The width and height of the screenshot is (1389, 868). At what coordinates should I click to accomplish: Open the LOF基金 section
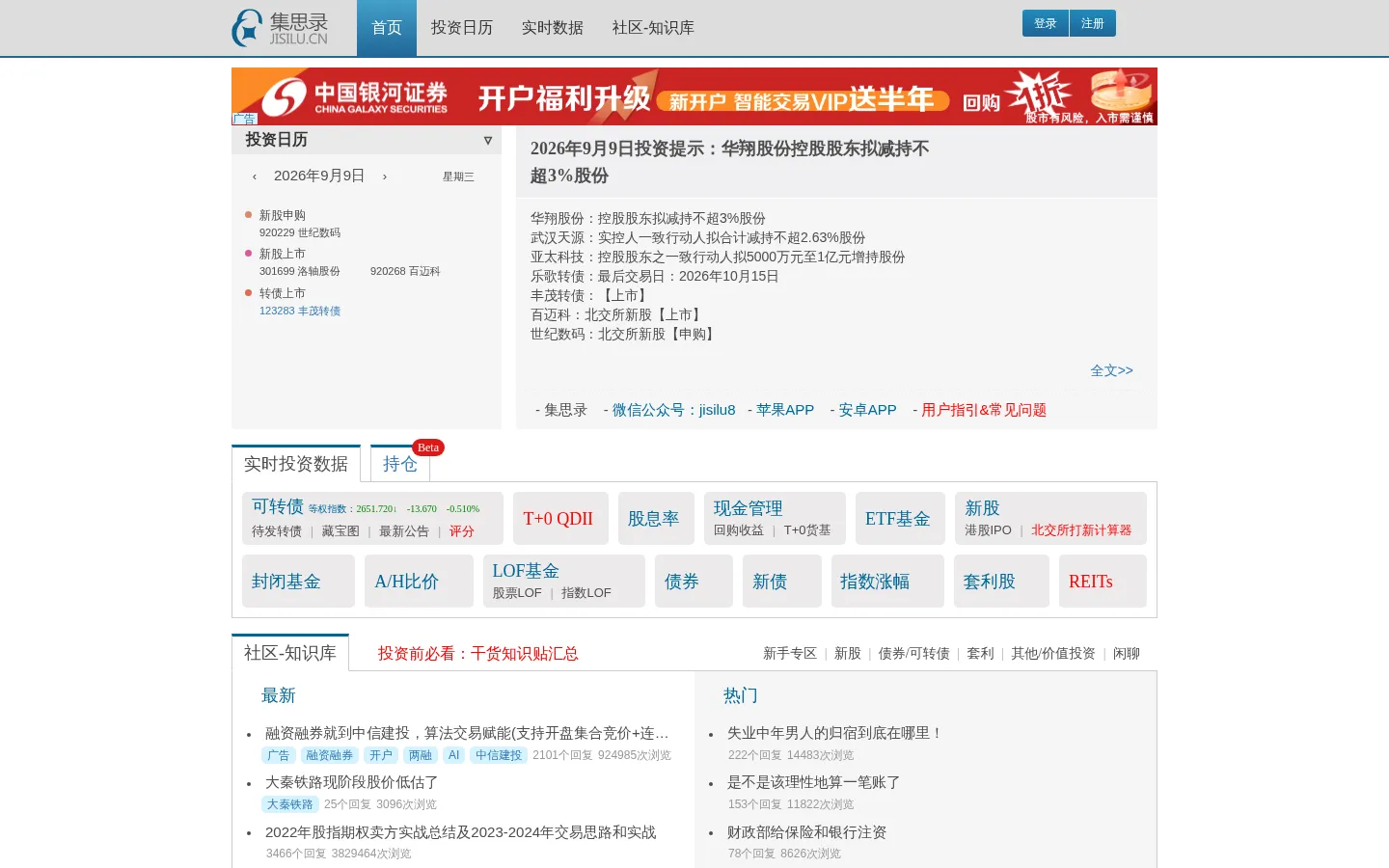coord(526,571)
